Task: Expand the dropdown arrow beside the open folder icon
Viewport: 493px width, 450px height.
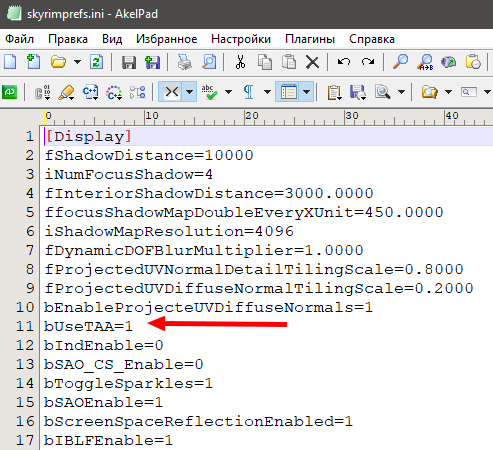Action: 77,62
